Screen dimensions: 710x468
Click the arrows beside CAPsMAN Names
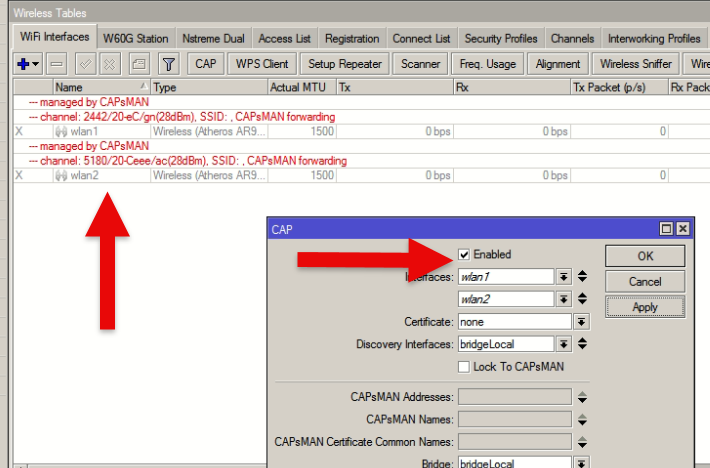coord(582,420)
